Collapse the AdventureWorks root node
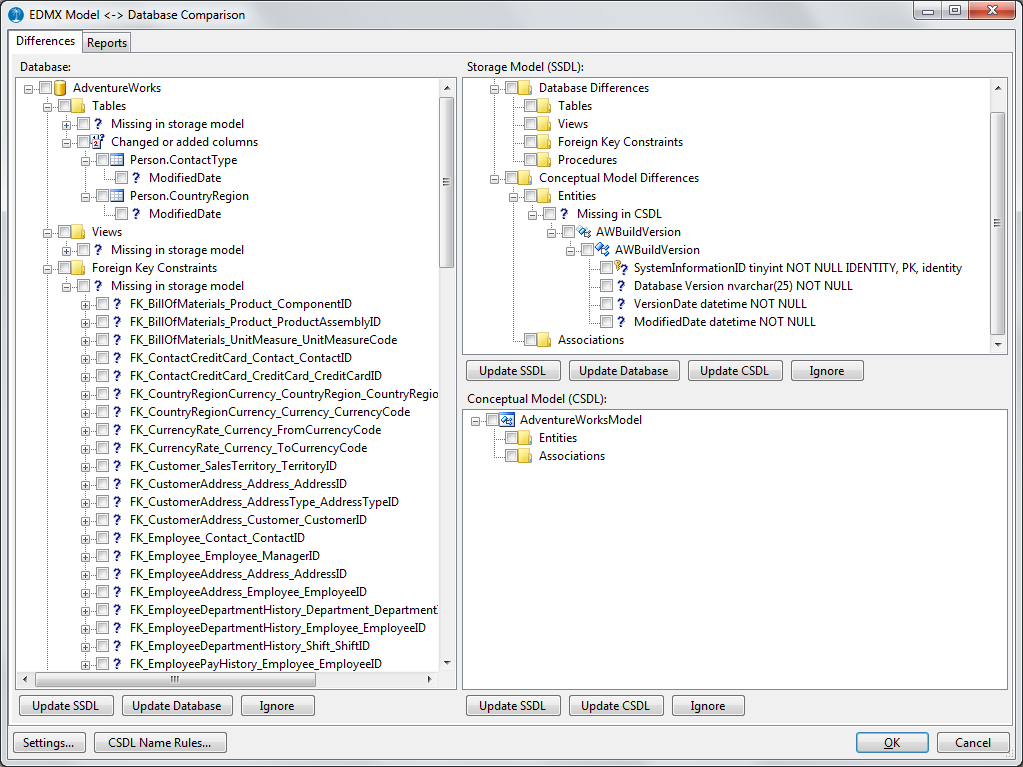 coord(29,88)
